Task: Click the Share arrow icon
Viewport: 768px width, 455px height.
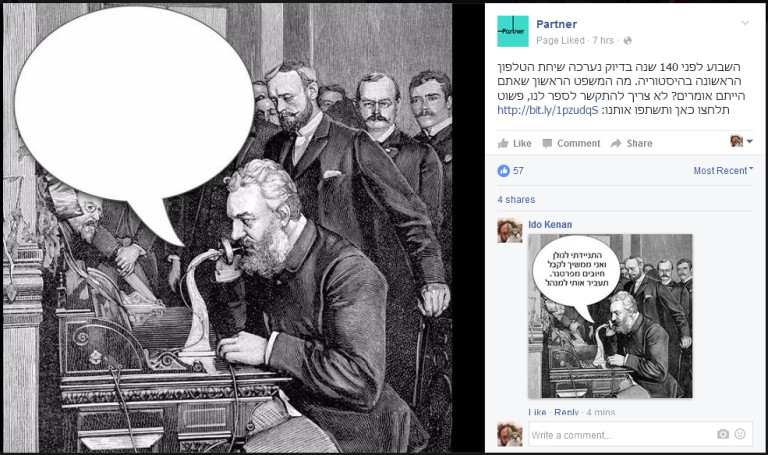Action: pos(616,144)
